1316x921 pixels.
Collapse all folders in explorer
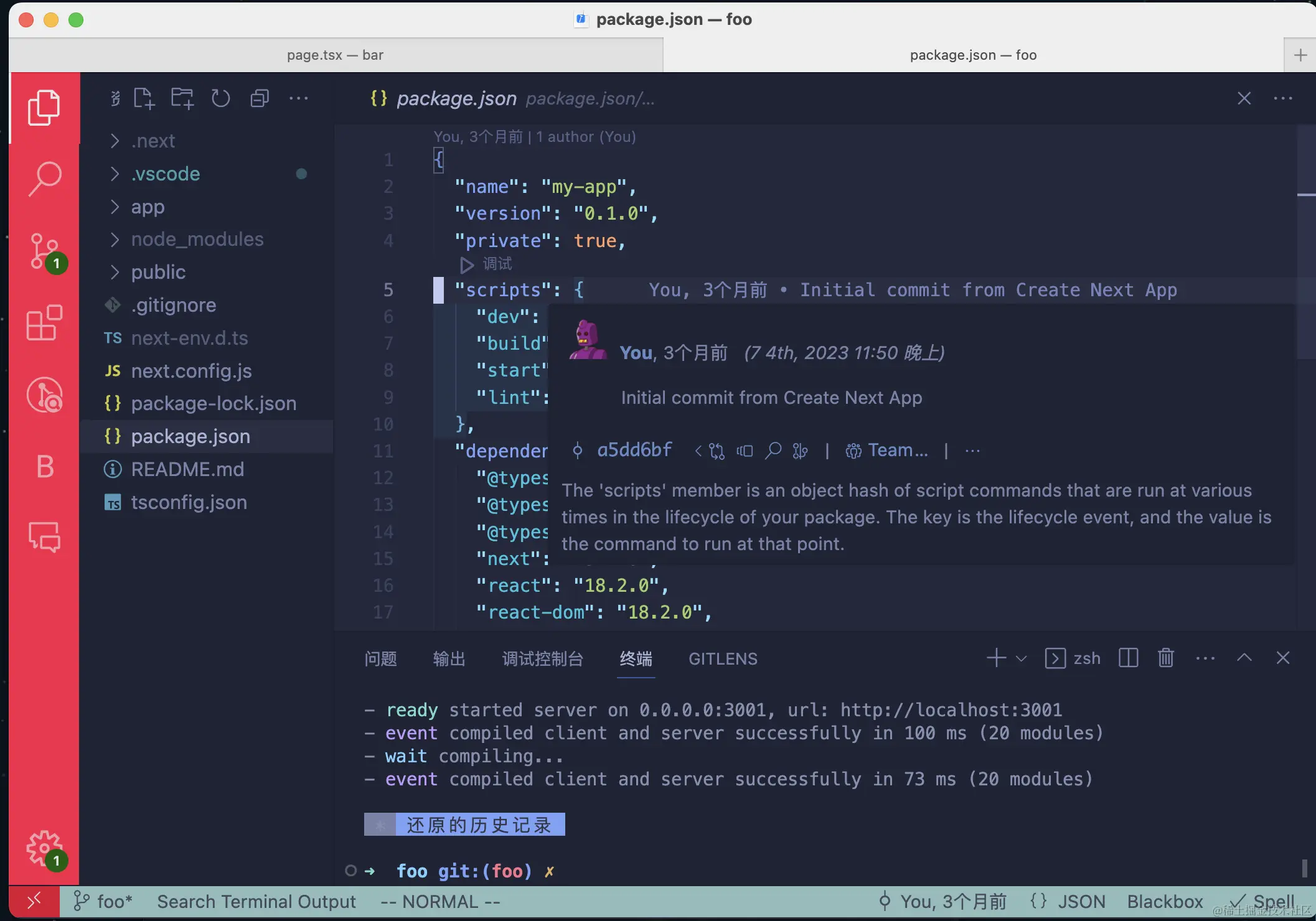(x=260, y=98)
